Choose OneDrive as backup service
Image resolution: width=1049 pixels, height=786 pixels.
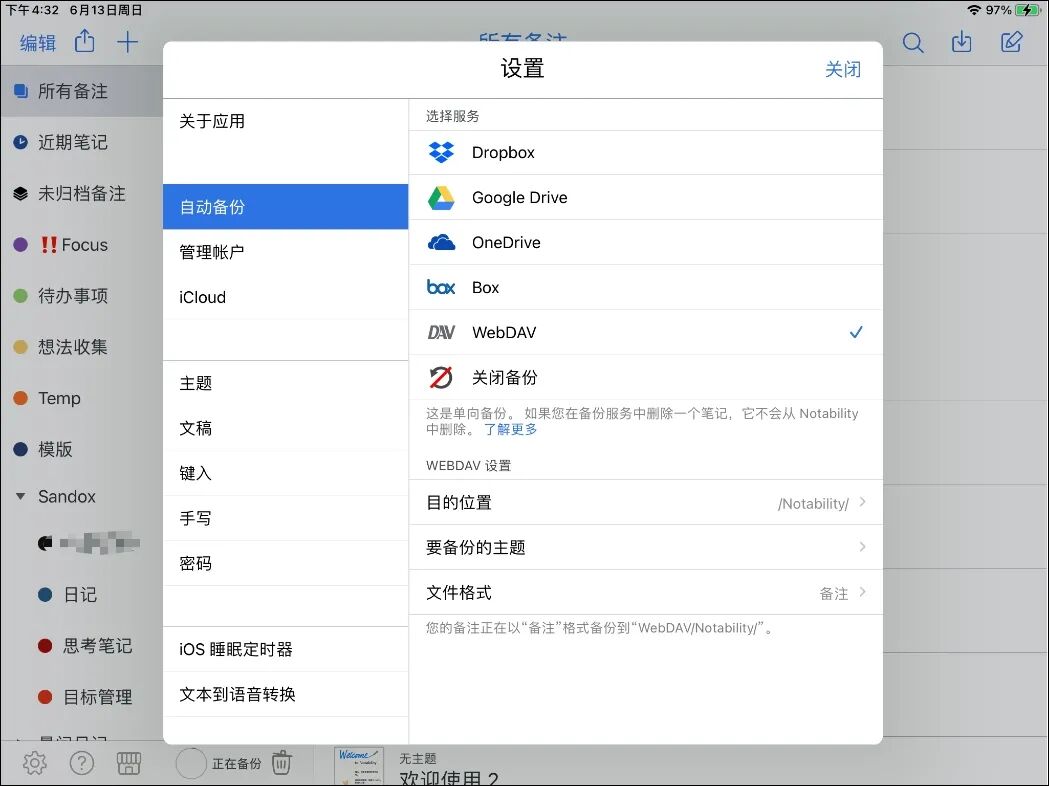(646, 242)
